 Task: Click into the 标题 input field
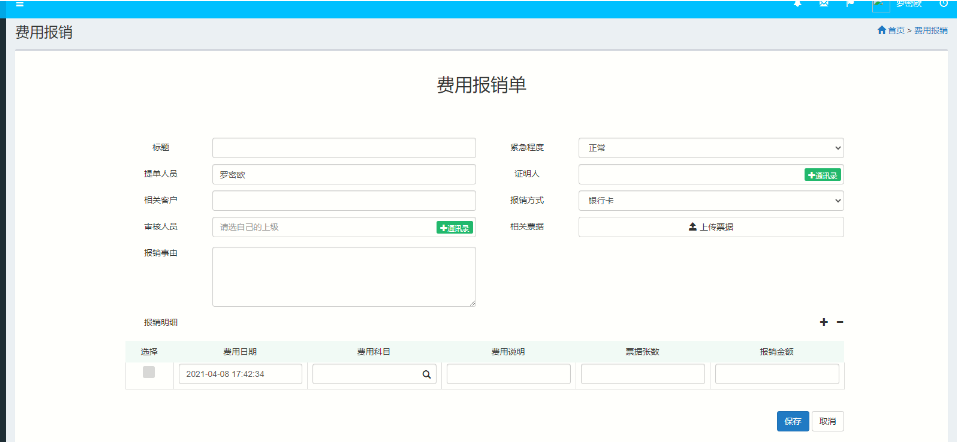point(343,148)
